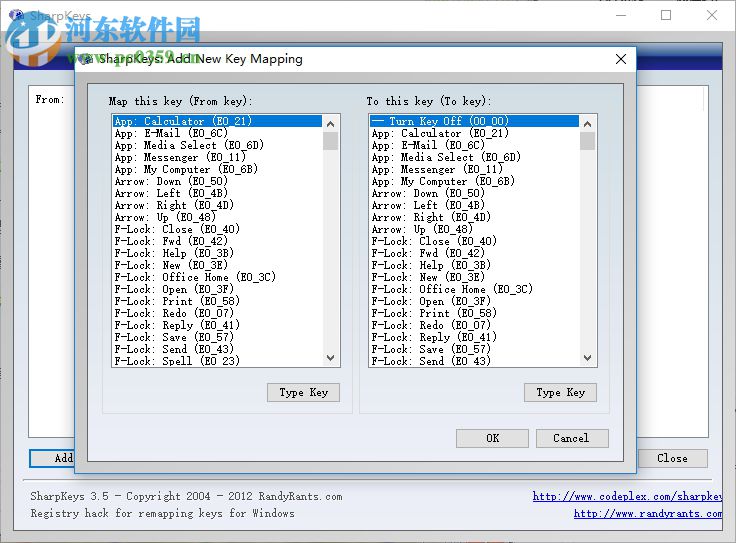This screenshot has width=736, height=543.
Task: Select App: Media Select in To list
Action: click(x=474, y=157)
